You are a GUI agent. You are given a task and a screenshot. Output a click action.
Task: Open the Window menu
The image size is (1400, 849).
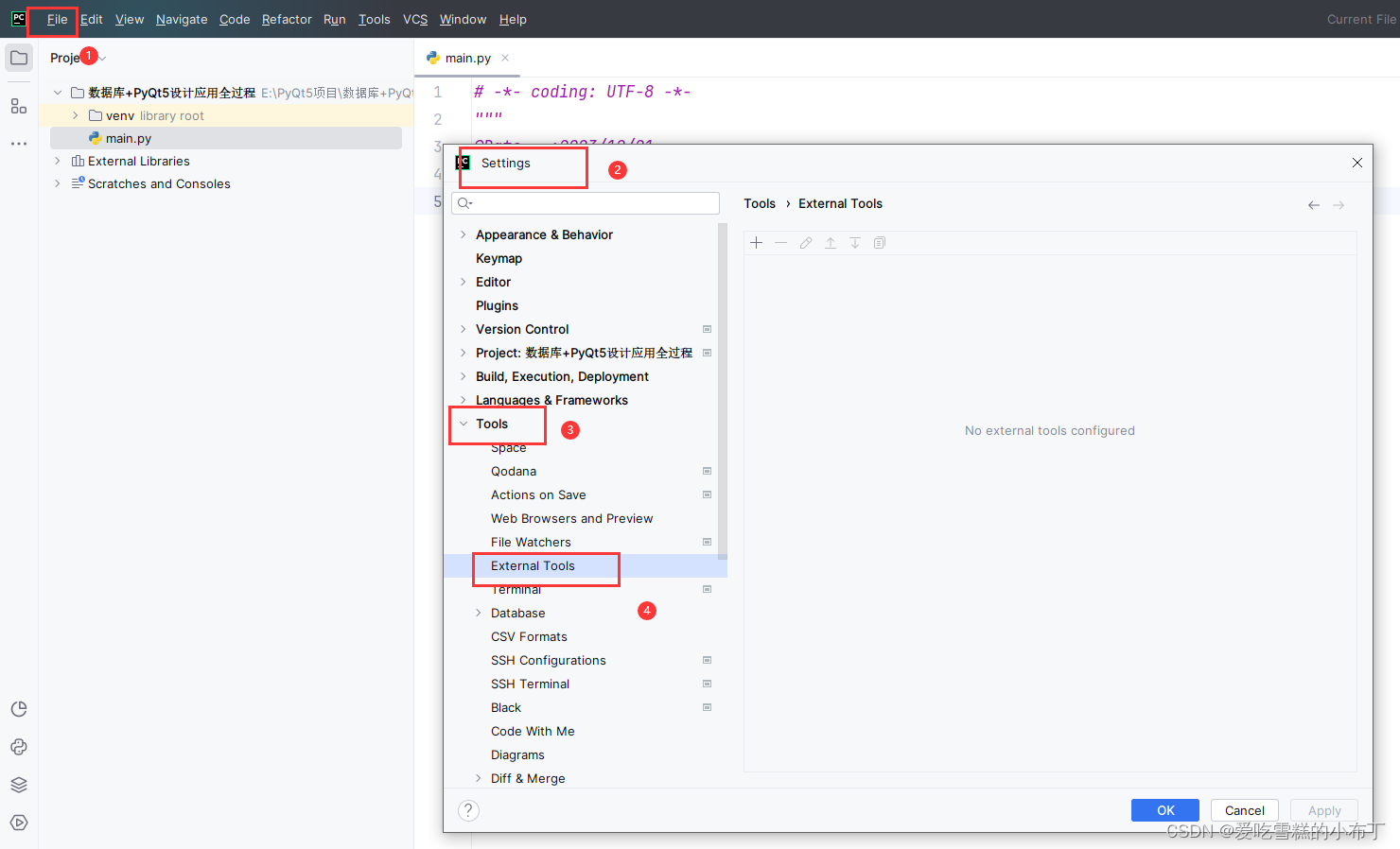tap(463, 19)
